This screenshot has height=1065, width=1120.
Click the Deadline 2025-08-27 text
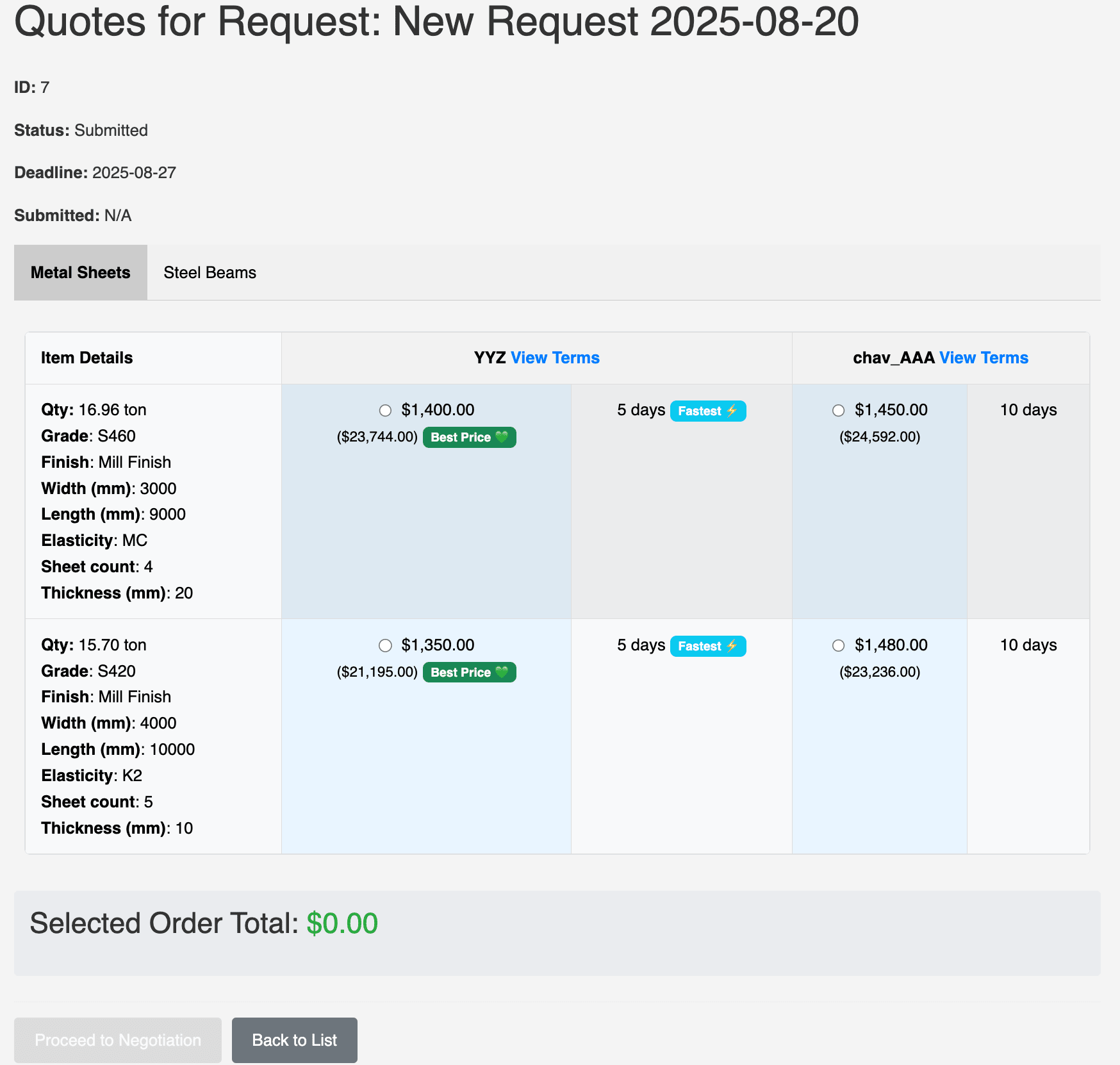134,172
